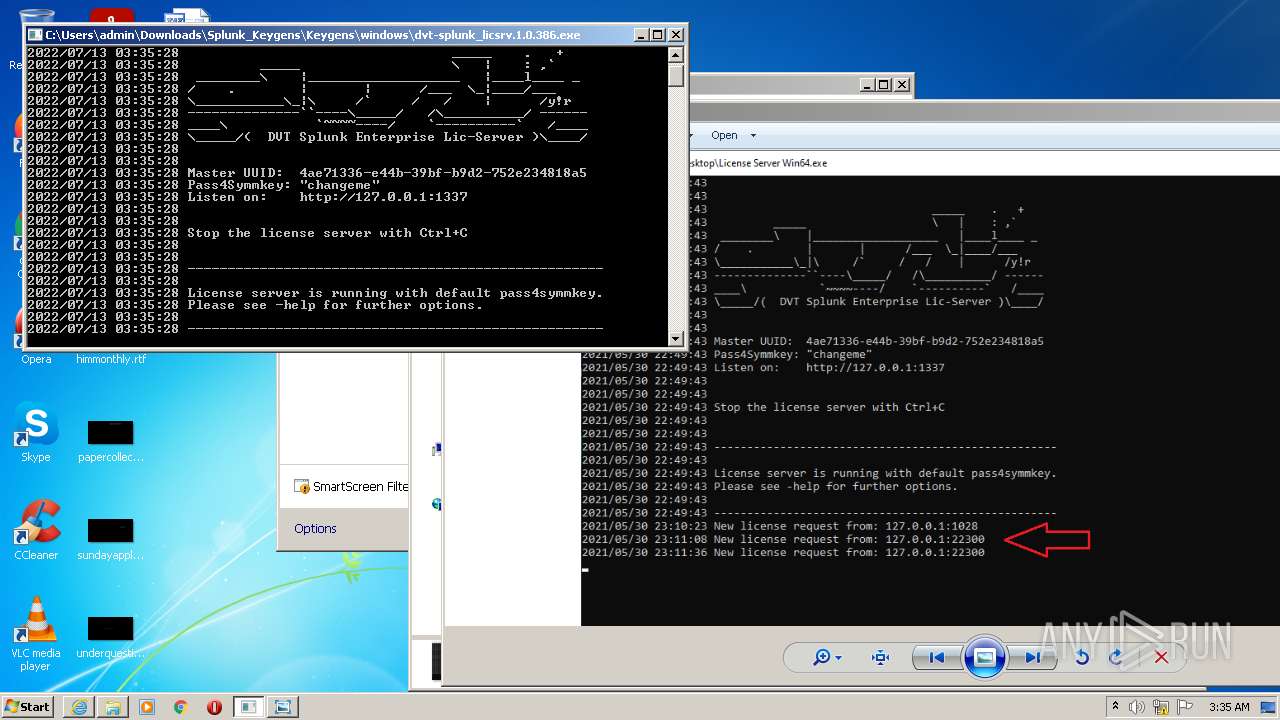Open Windows Explorer from taskbar
Image resolution: width=1280 pixels, height=720 pixels.
click(x=113, y=706)
